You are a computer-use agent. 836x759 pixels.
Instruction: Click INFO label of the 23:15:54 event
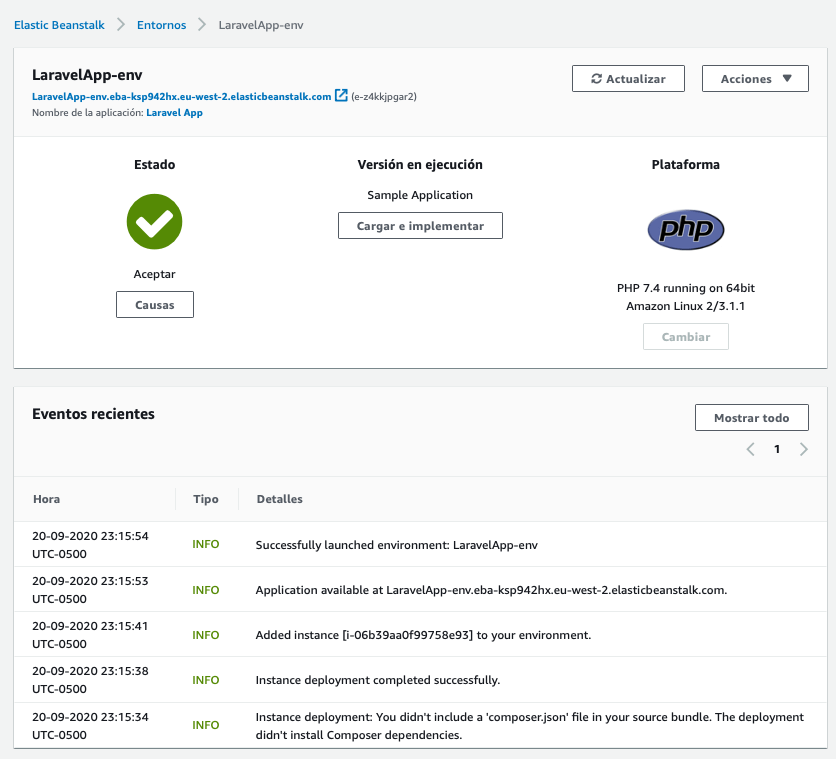pos(206,544)
